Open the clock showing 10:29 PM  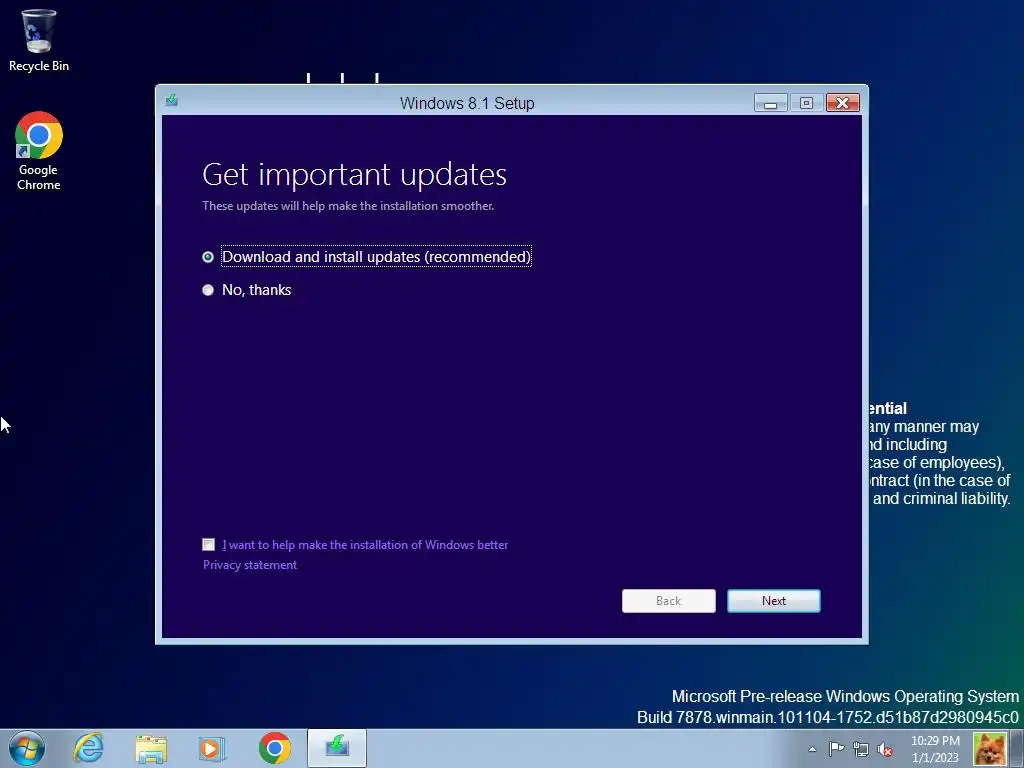[935, 749]
